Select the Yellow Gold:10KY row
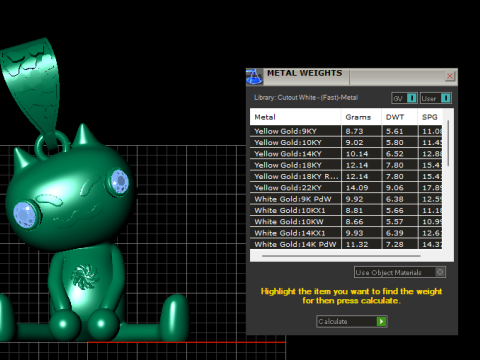The height and width of the screenshot is (360, 480). (346, 142)
